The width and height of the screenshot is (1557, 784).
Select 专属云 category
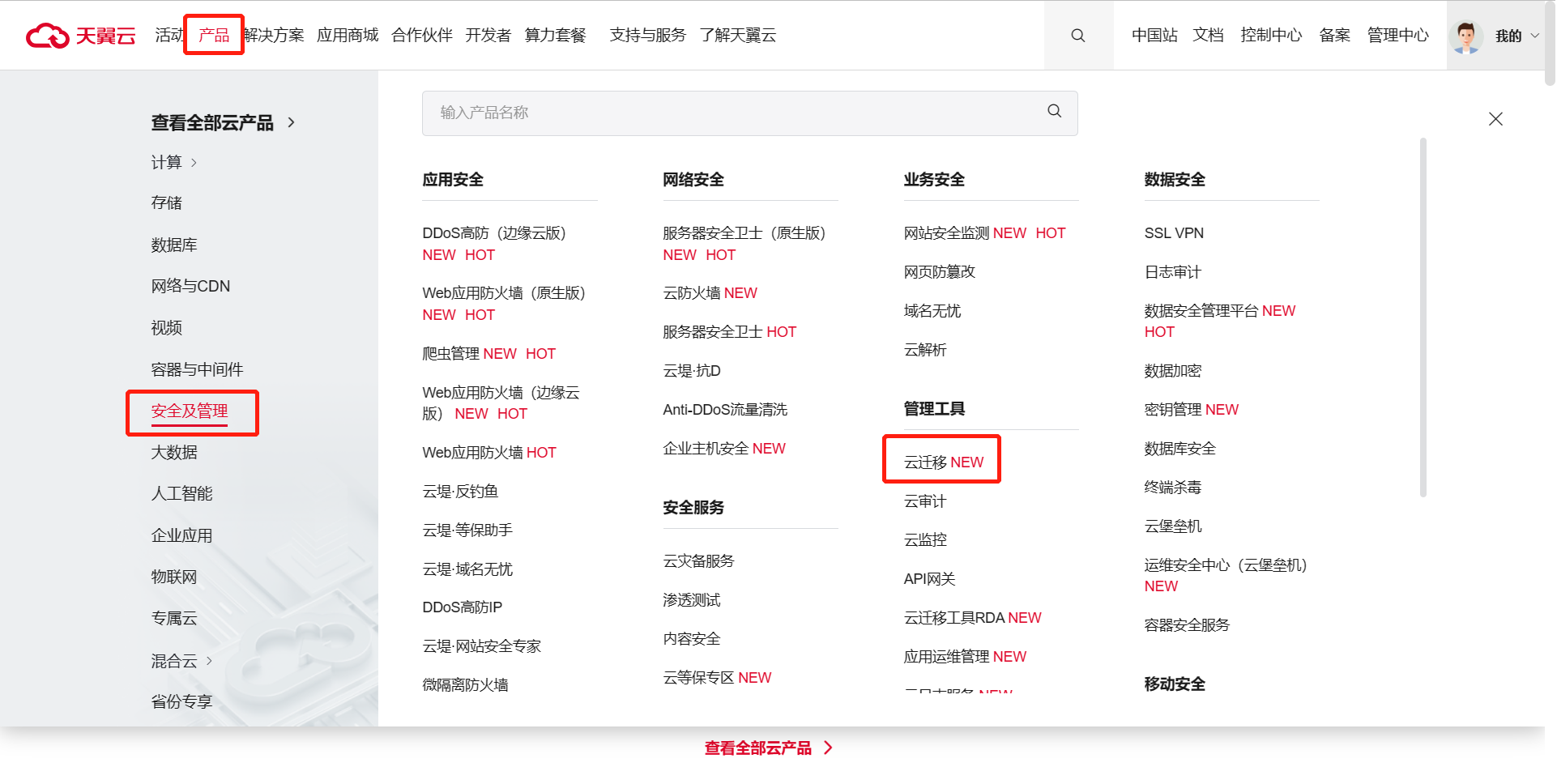pyautogui.click(x=174, y=618)
